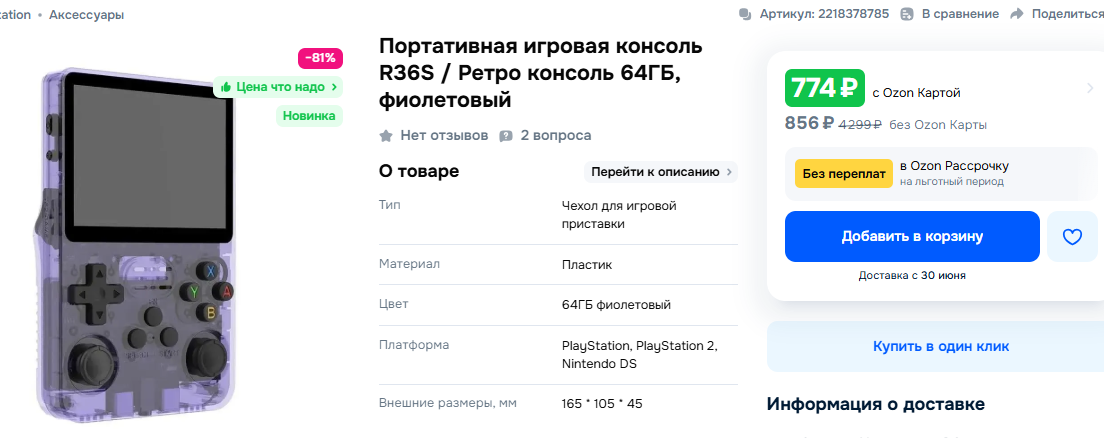The image size is (1104, 438).
Task: Click the "Нет отзывов" reviews link
Action: (444, 135)
